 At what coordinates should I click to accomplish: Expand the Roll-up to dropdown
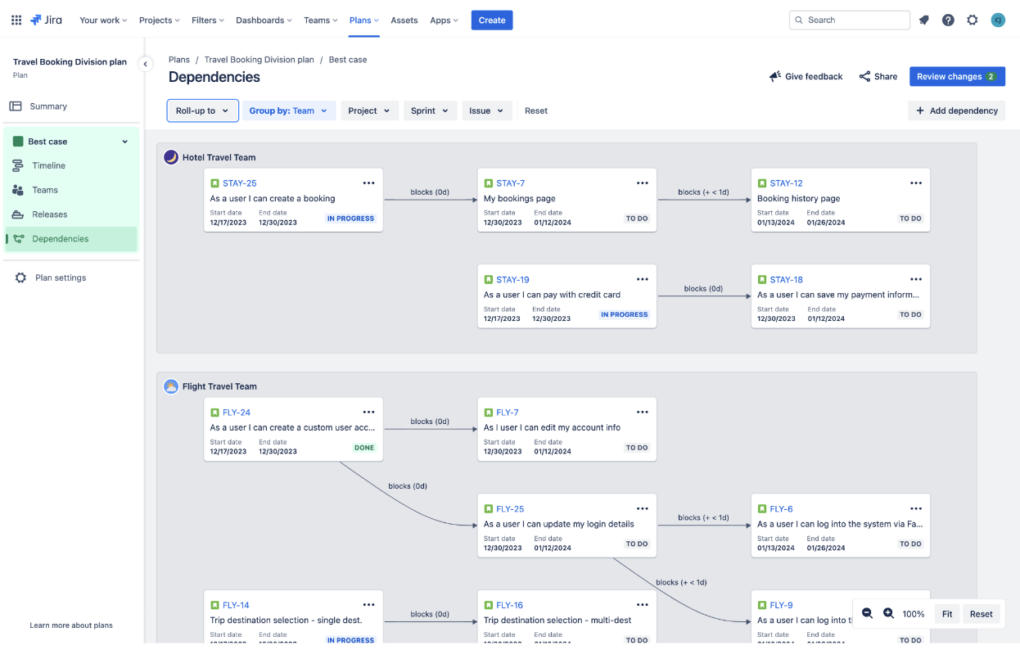click(x=202, y=111)
